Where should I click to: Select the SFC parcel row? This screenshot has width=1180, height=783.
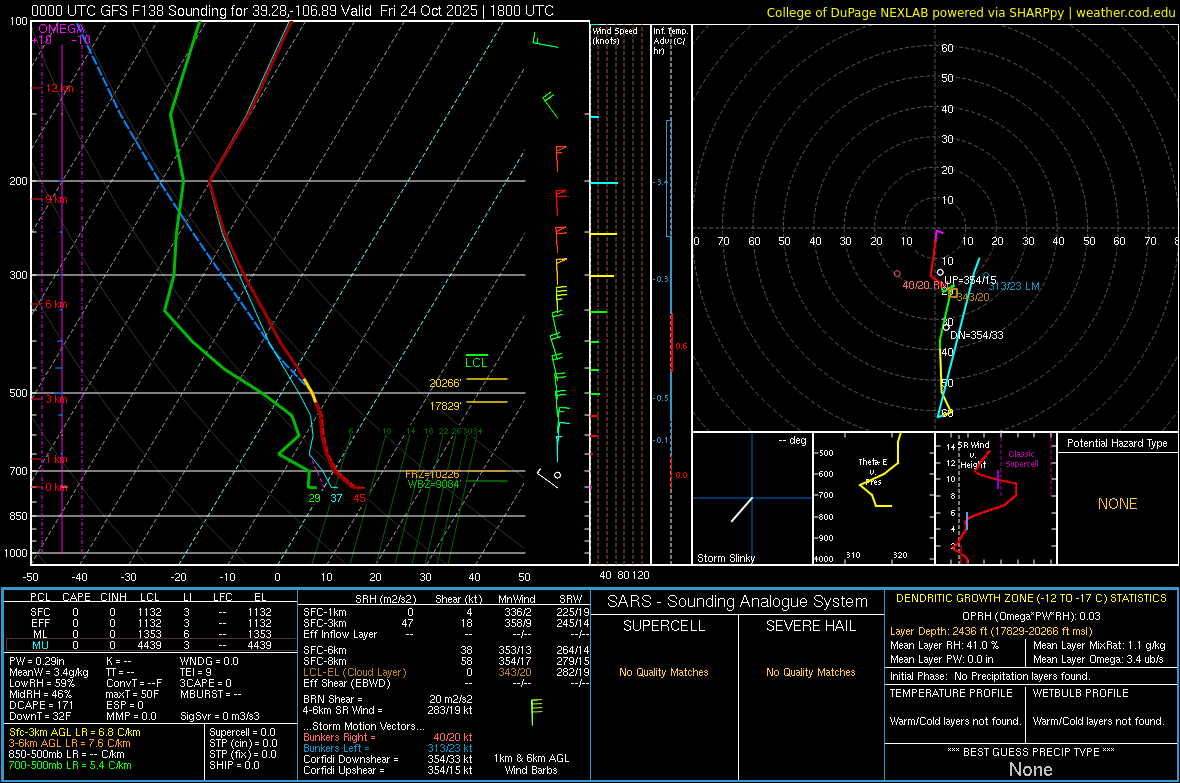click(151, 612)
